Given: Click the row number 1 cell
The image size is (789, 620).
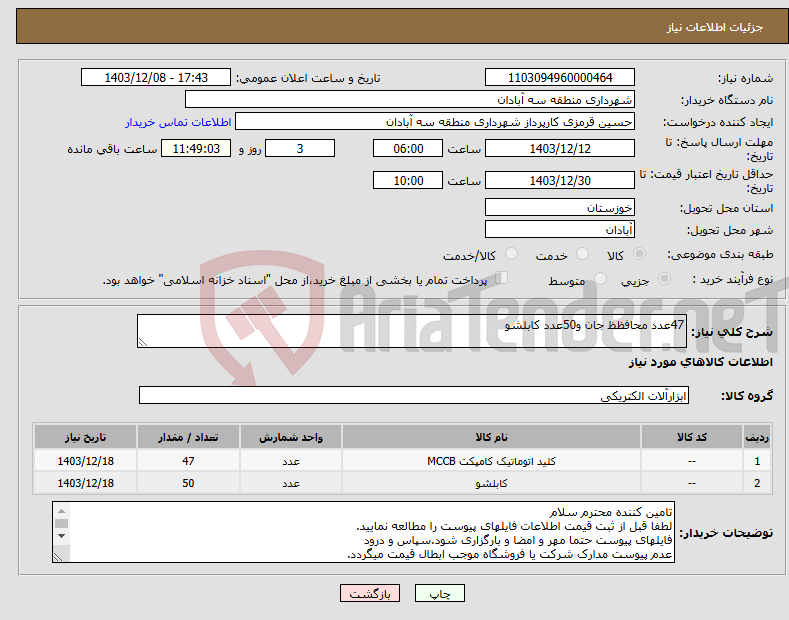Looking at the screenshot, I should (x=757, y=461).
